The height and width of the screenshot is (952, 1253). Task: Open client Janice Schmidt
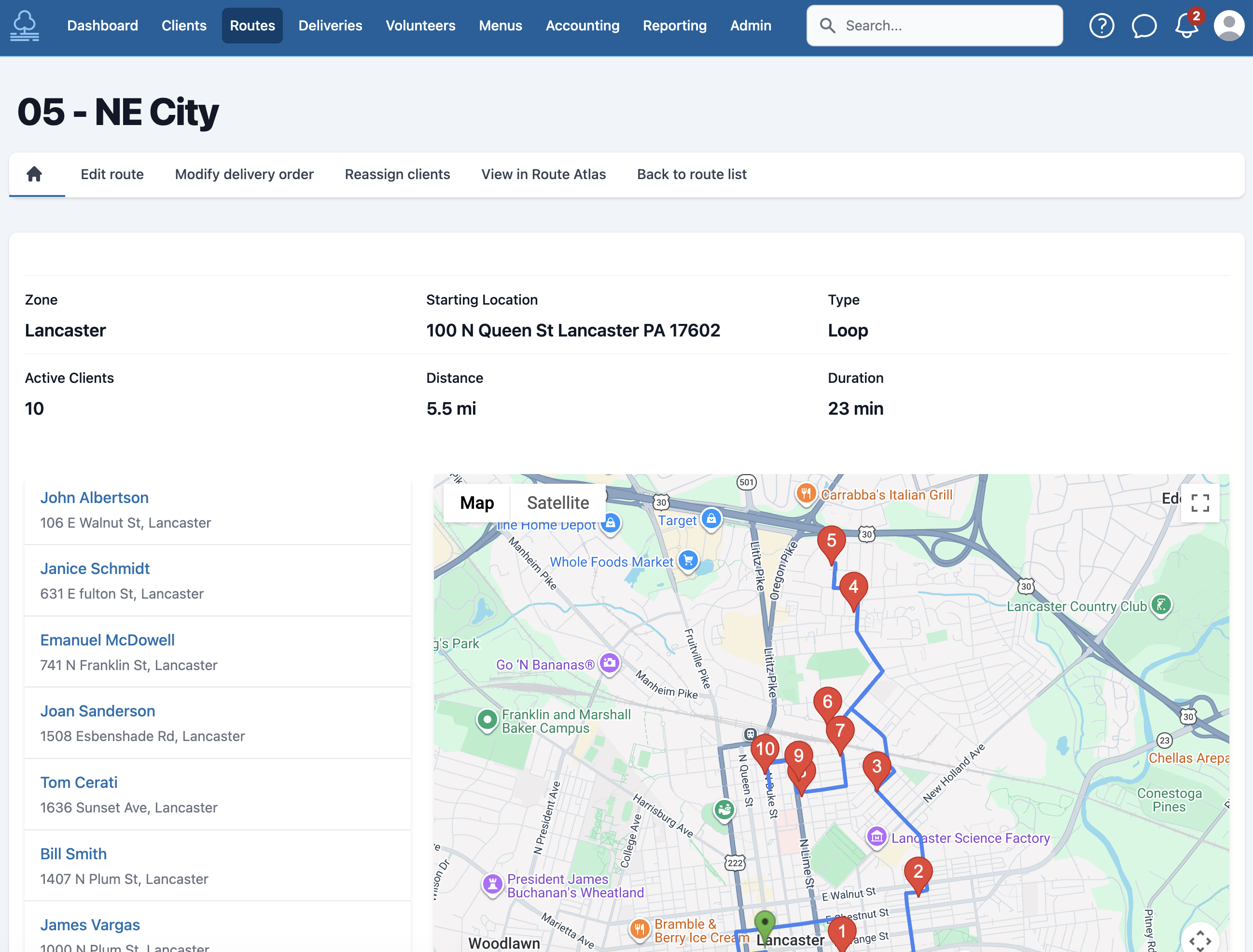pos(95,568)
